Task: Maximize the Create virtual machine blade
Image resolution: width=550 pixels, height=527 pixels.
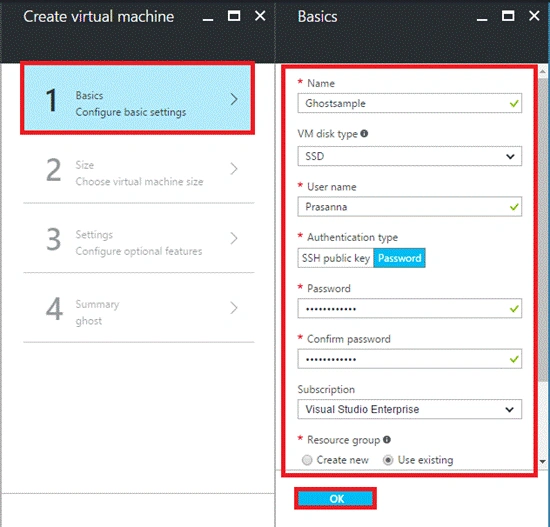Action: click(x=234, y=16)
